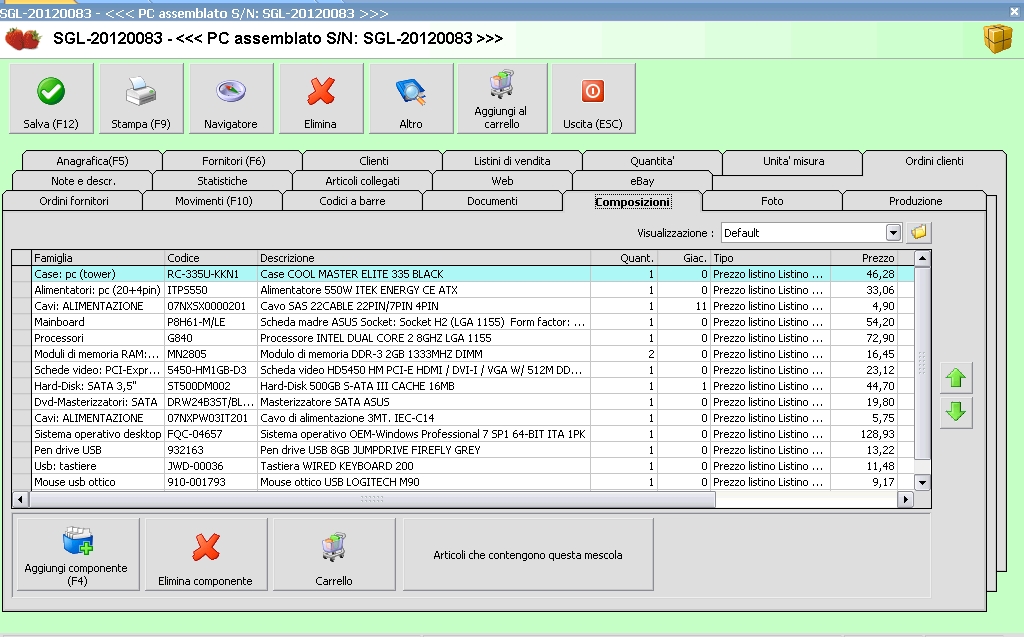Open the Articoli collegati tab
1024x637 pixels.
[362, 181]
